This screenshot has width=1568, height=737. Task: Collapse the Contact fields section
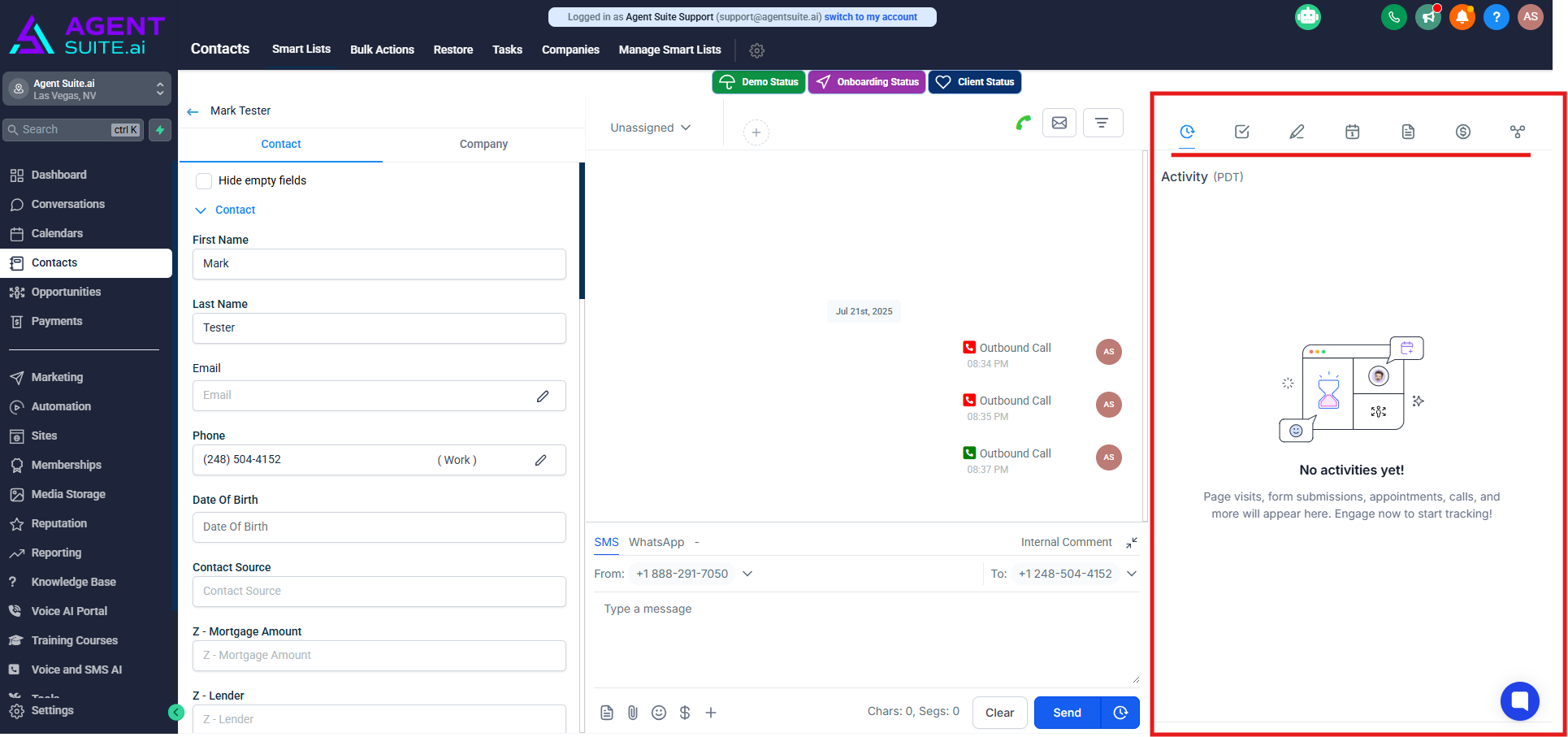tap(225, 210)
